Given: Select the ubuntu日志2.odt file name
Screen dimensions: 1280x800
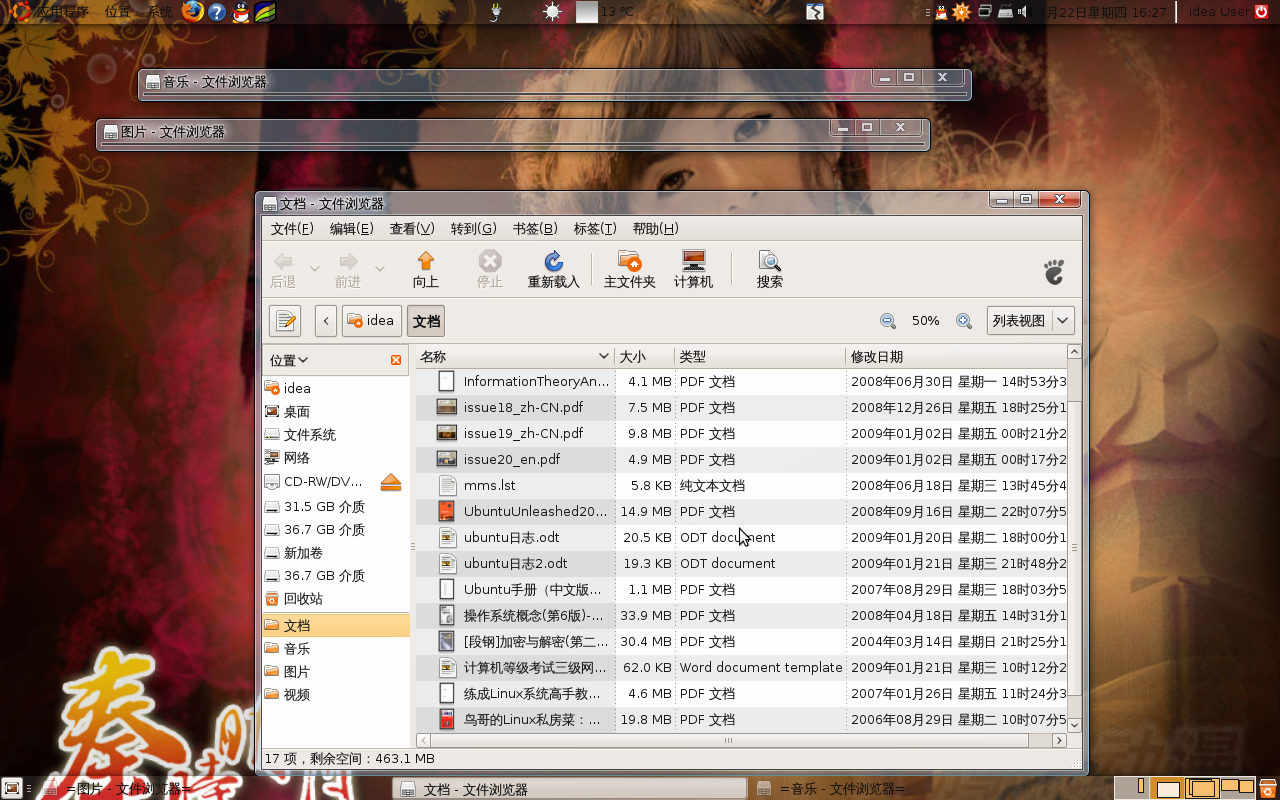Looking at the screenshot, I should (x=515, y=563).
